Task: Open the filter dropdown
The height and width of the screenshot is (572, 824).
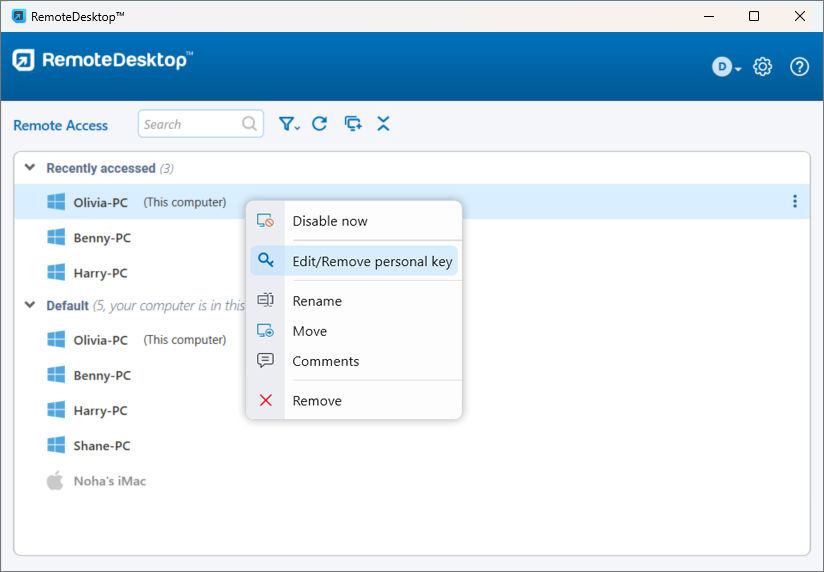Action: coord(289,124)
